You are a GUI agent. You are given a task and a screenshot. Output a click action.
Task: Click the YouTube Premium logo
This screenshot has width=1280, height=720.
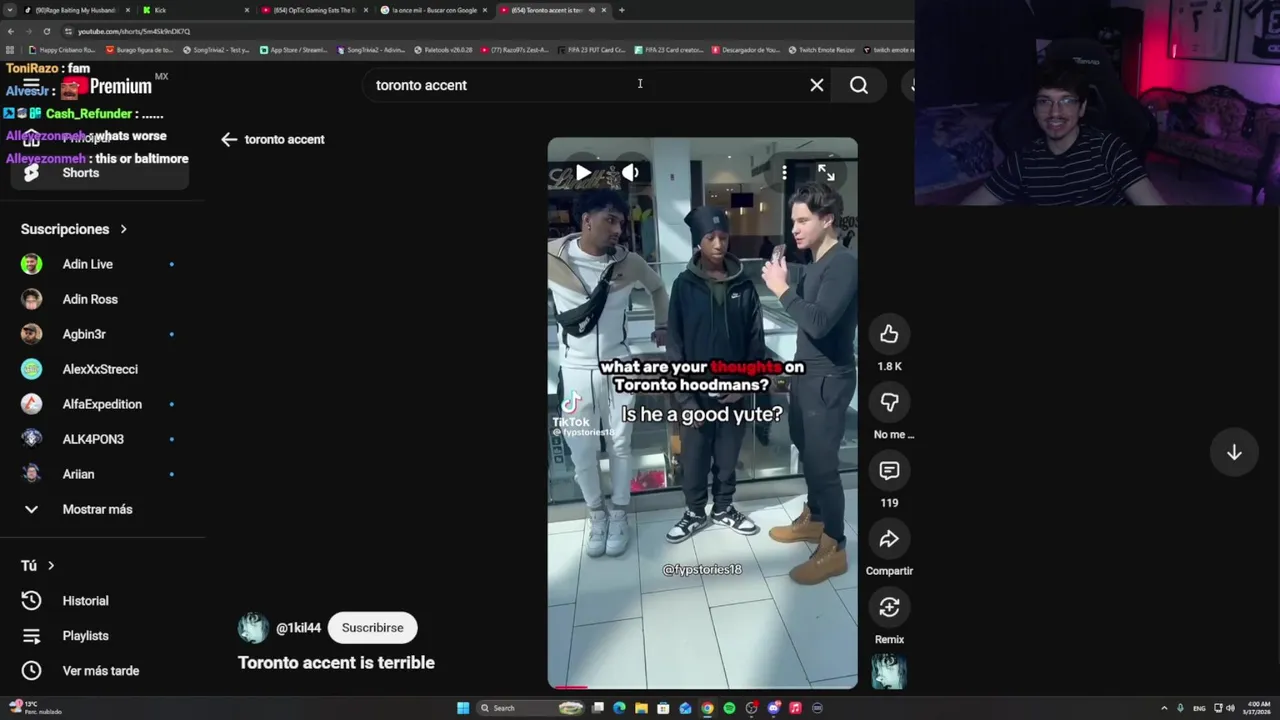(106, 87)
